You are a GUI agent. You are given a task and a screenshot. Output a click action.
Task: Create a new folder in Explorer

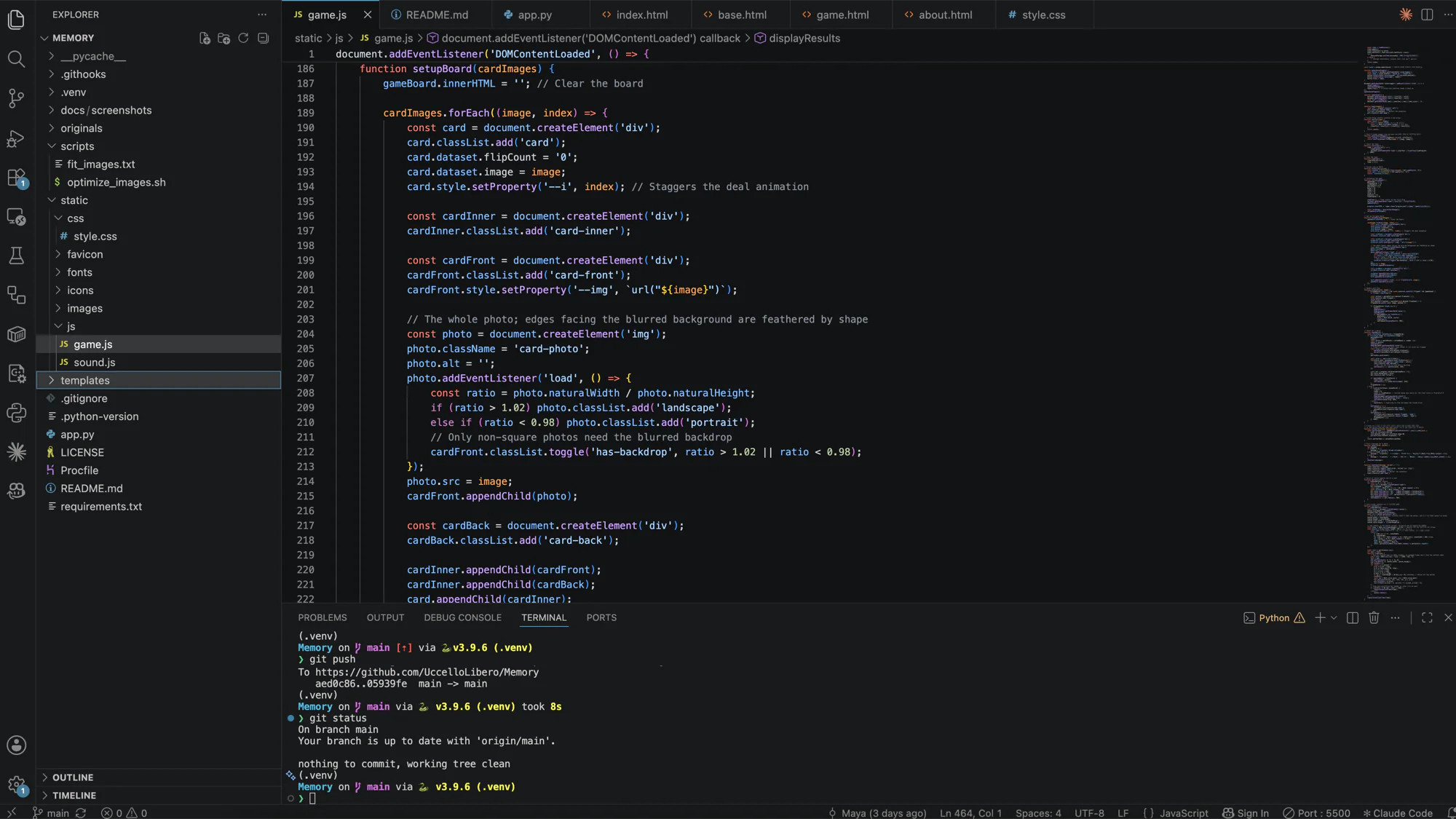224,38
